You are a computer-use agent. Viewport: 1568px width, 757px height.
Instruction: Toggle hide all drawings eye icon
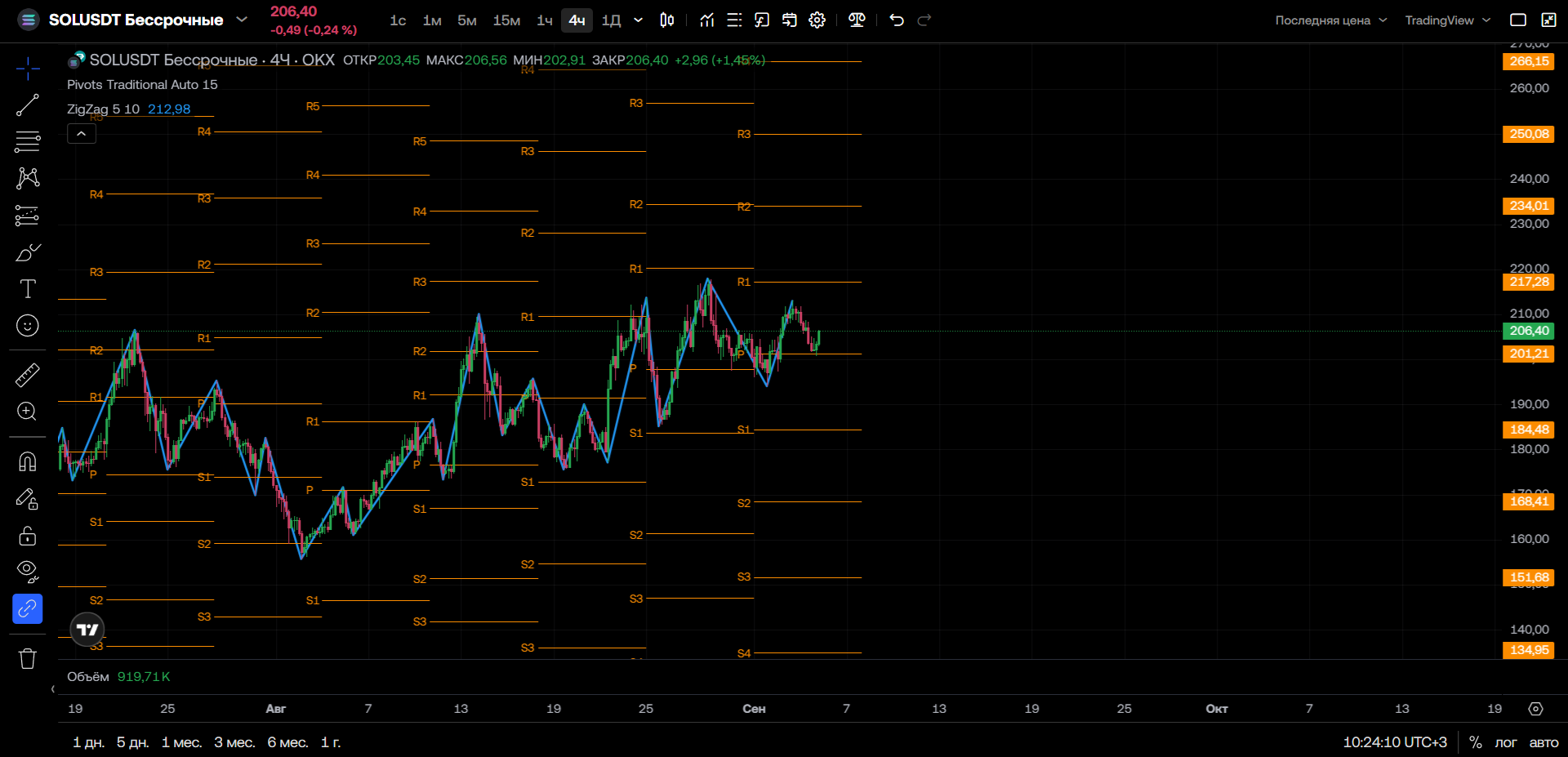28,572
